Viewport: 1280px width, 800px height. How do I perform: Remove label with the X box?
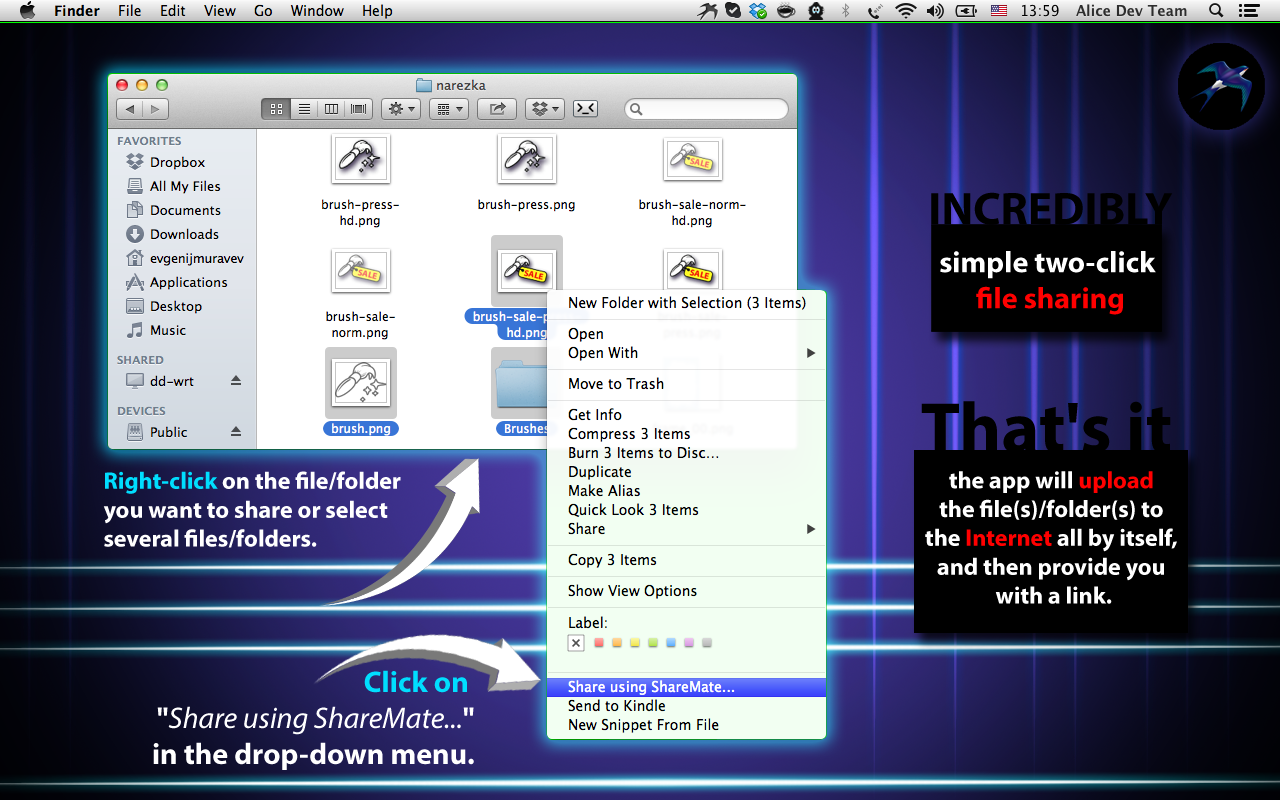point(576,643)
